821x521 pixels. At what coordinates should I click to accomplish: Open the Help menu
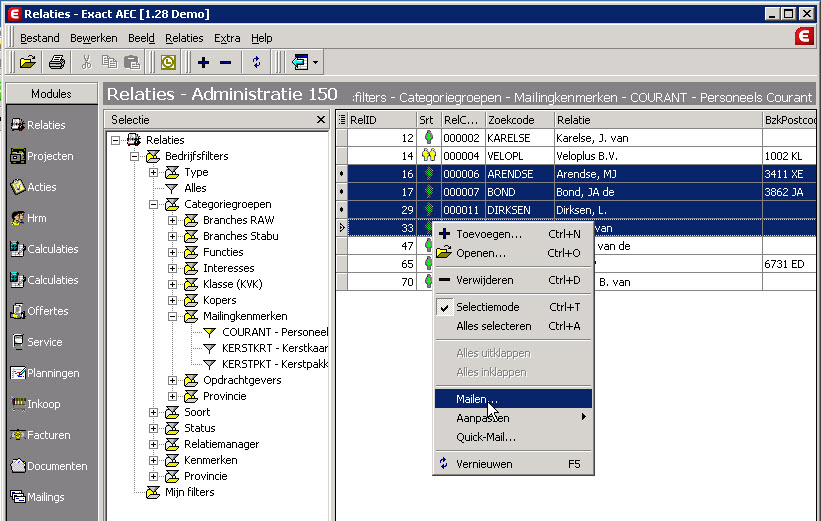pos(262,38)
